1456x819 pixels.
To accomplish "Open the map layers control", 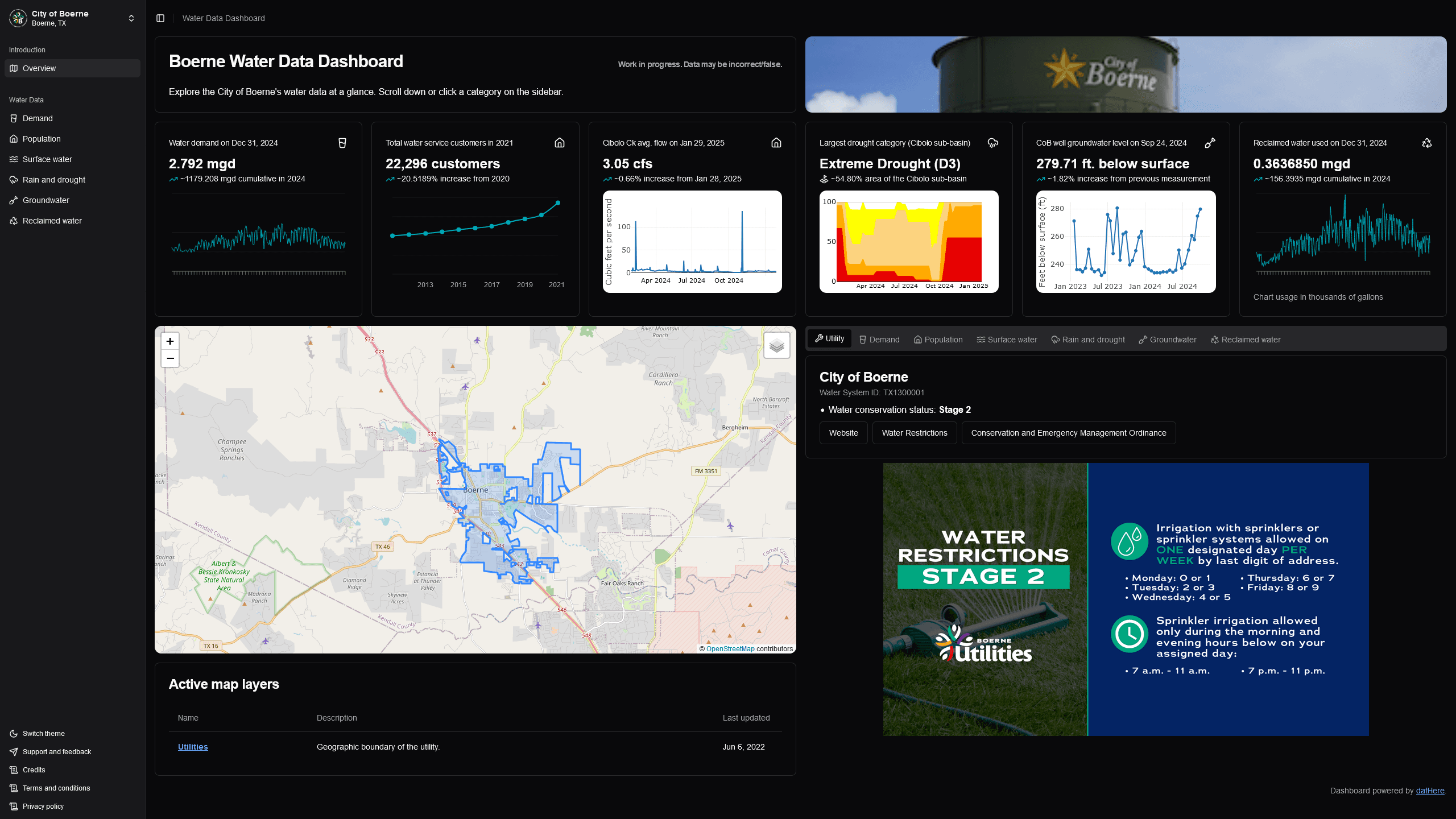I will click(776, 345).
